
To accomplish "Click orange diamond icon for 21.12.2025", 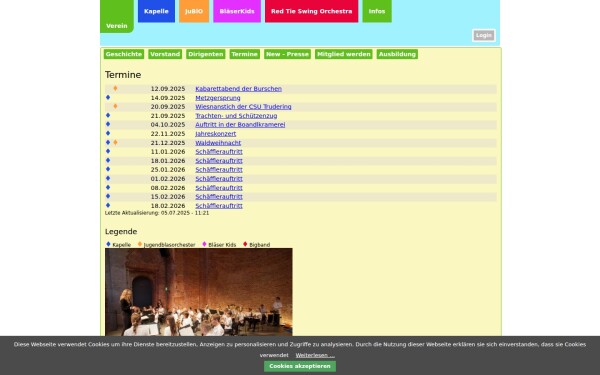I will pyautogui.click(x=115, y=142).
